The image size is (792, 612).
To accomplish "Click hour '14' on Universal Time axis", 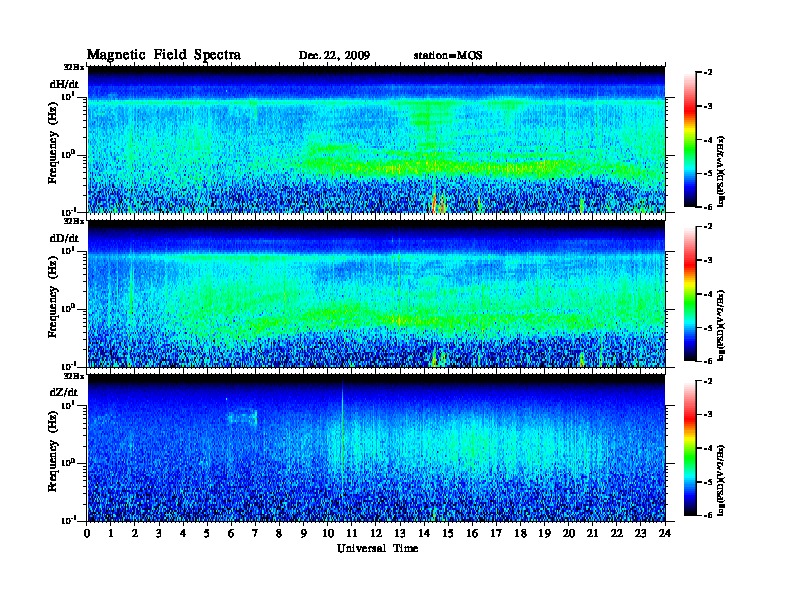I will click(424, 534).
